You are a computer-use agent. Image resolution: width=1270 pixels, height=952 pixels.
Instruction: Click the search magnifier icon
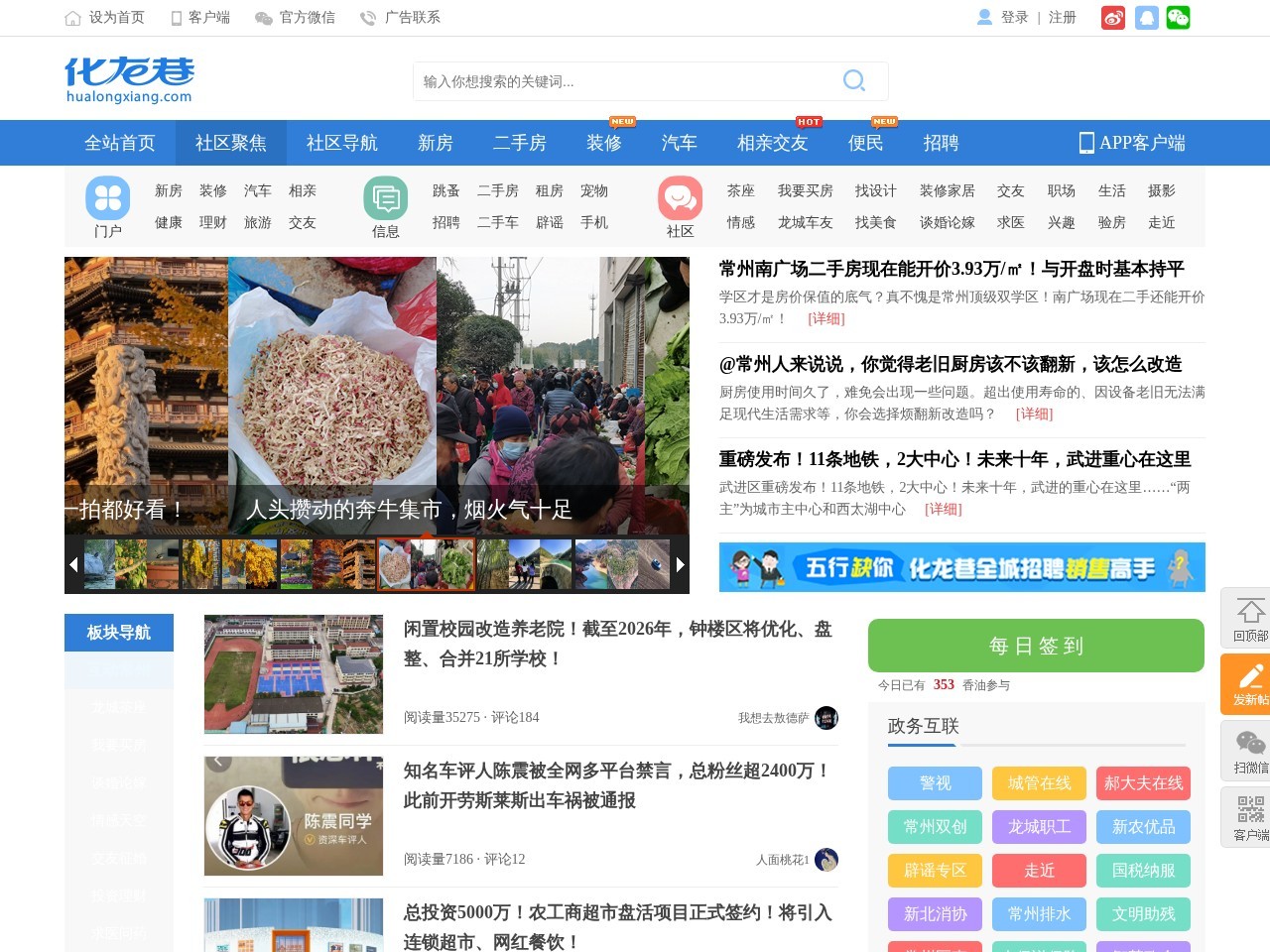click(x=853, y=80)
